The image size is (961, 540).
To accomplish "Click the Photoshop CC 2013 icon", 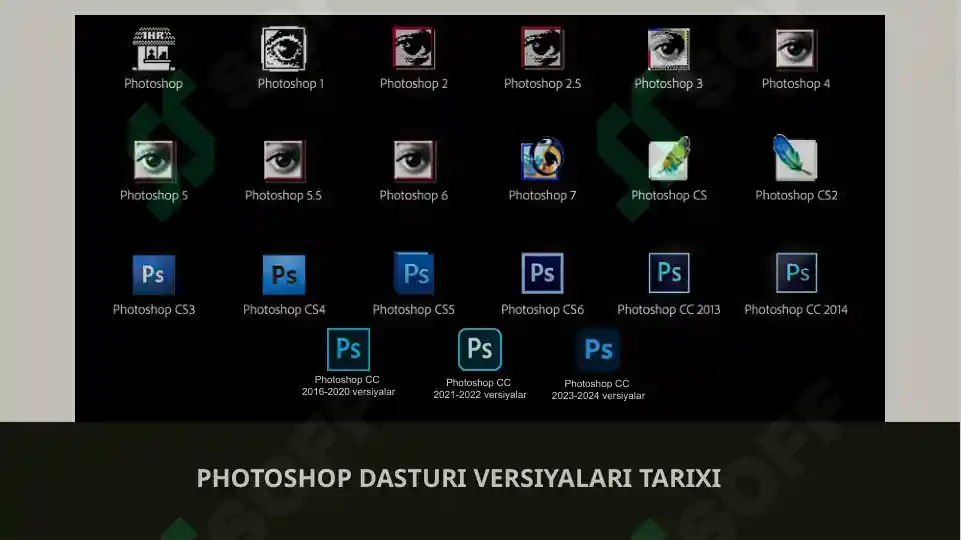I will click(x=669, y=273).
